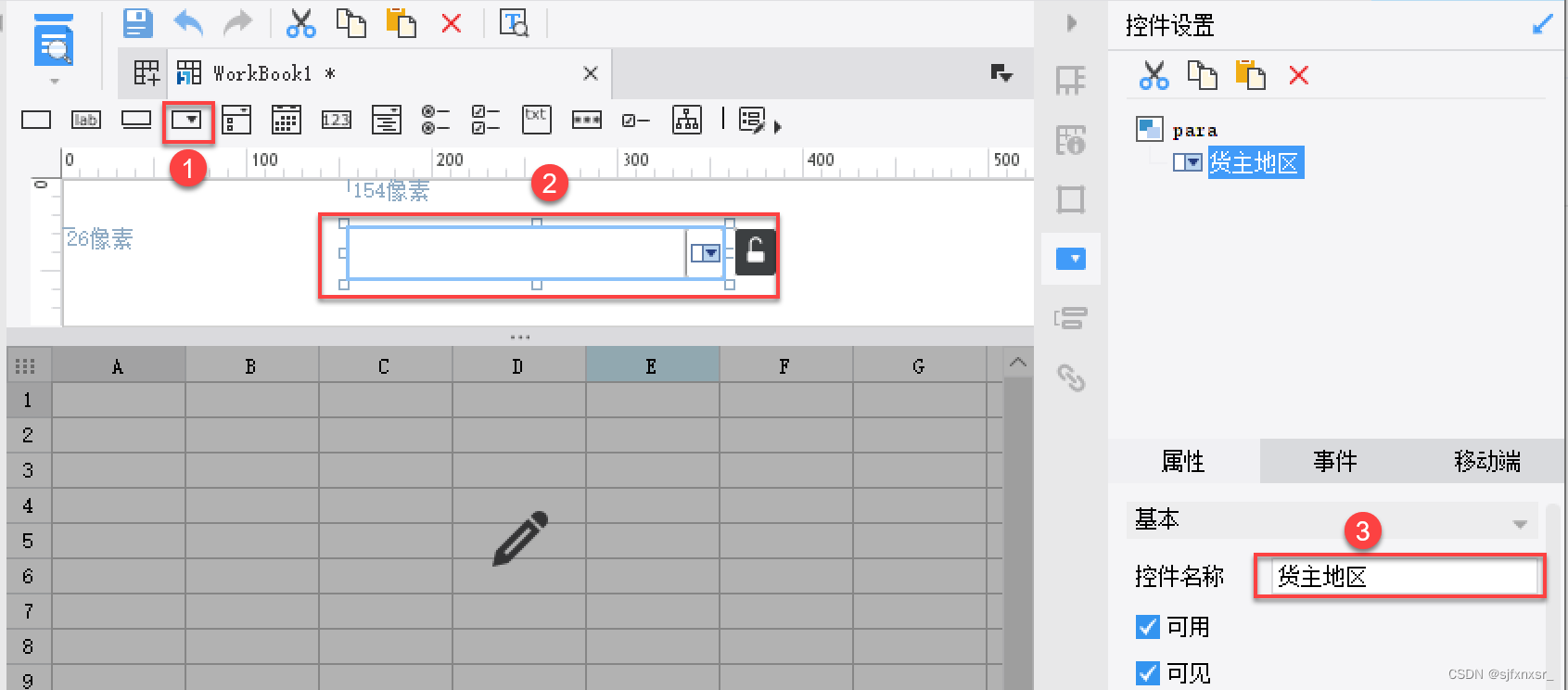Image resolution: width=1568 pixels, height=690 pixels.
Task: Delete using the red X in main toolbar
Action: 452,22
